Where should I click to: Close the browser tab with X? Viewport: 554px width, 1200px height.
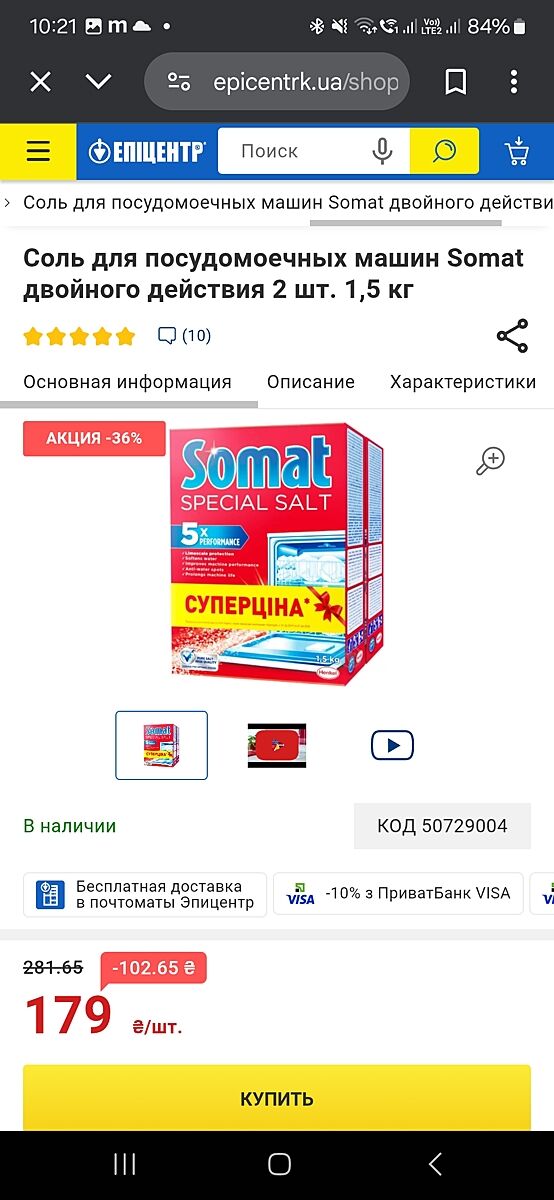pos(40,82)
